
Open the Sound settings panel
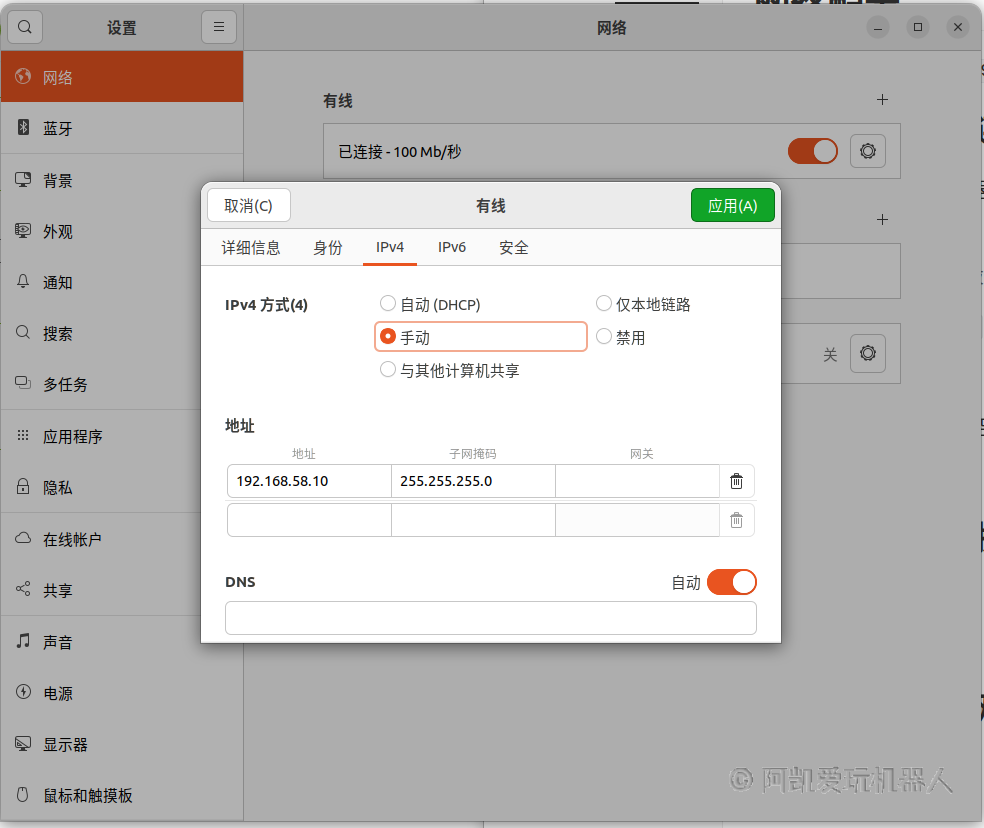pyautogui.click(x=58, y=642)
